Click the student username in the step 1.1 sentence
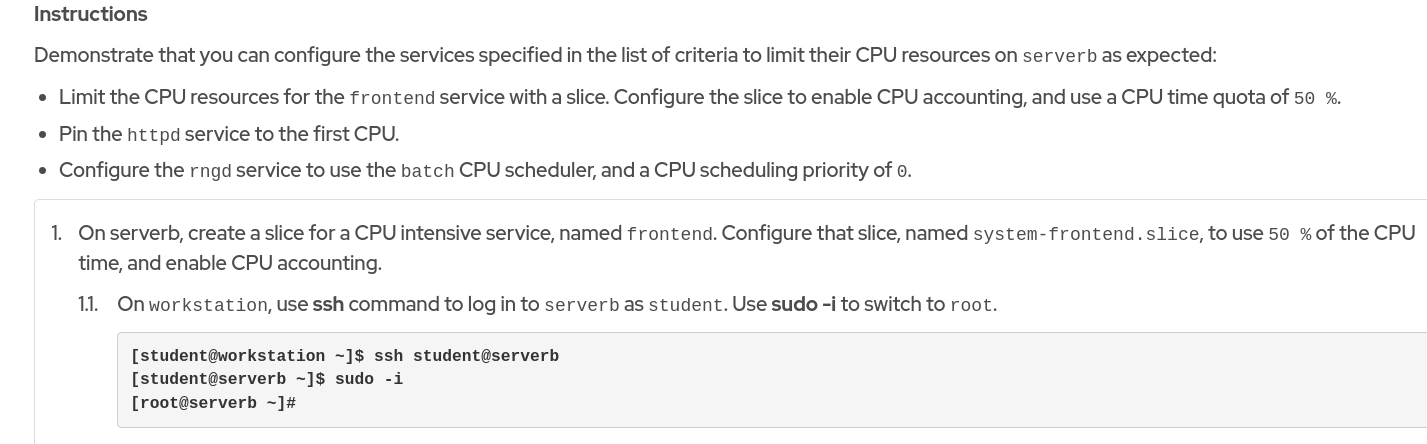The width and height of the screenshot is (1427, 444). [685, 306]
